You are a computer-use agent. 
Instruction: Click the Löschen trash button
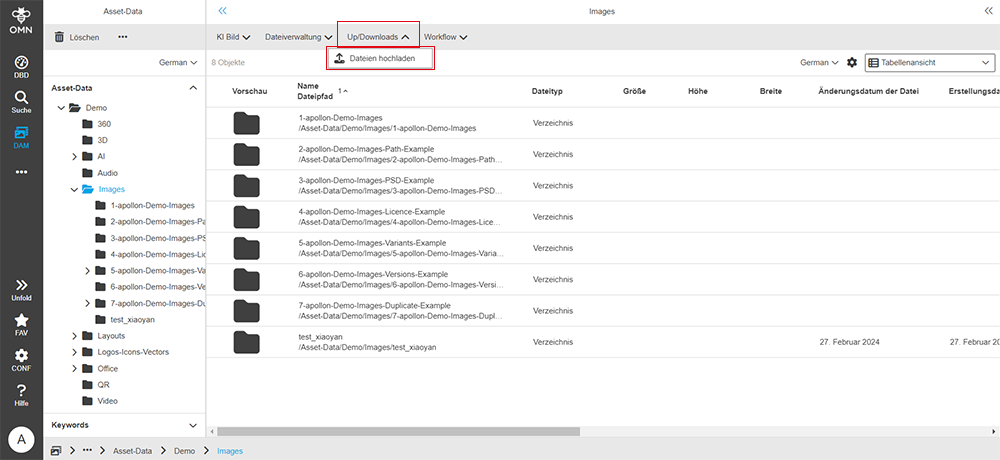(77, 37)
